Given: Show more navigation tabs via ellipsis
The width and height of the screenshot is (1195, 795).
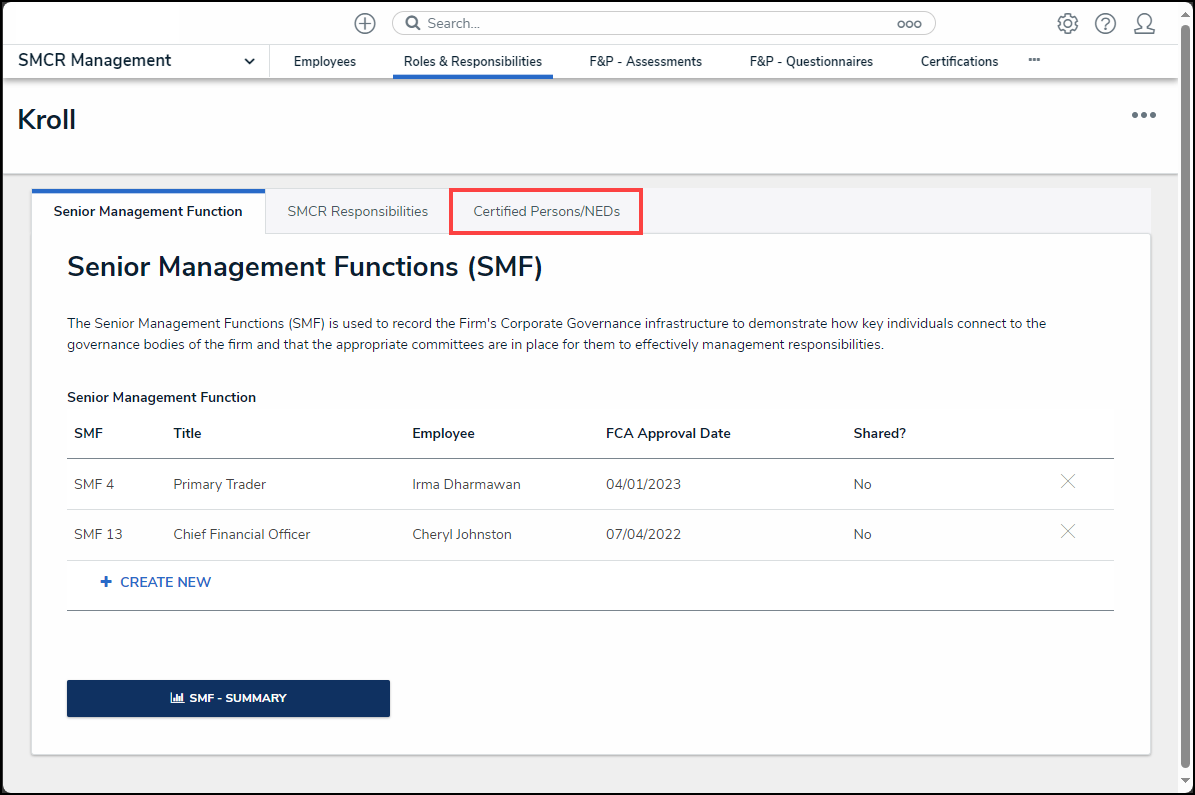Looking at the screenshot, I should pos(1034,60).
